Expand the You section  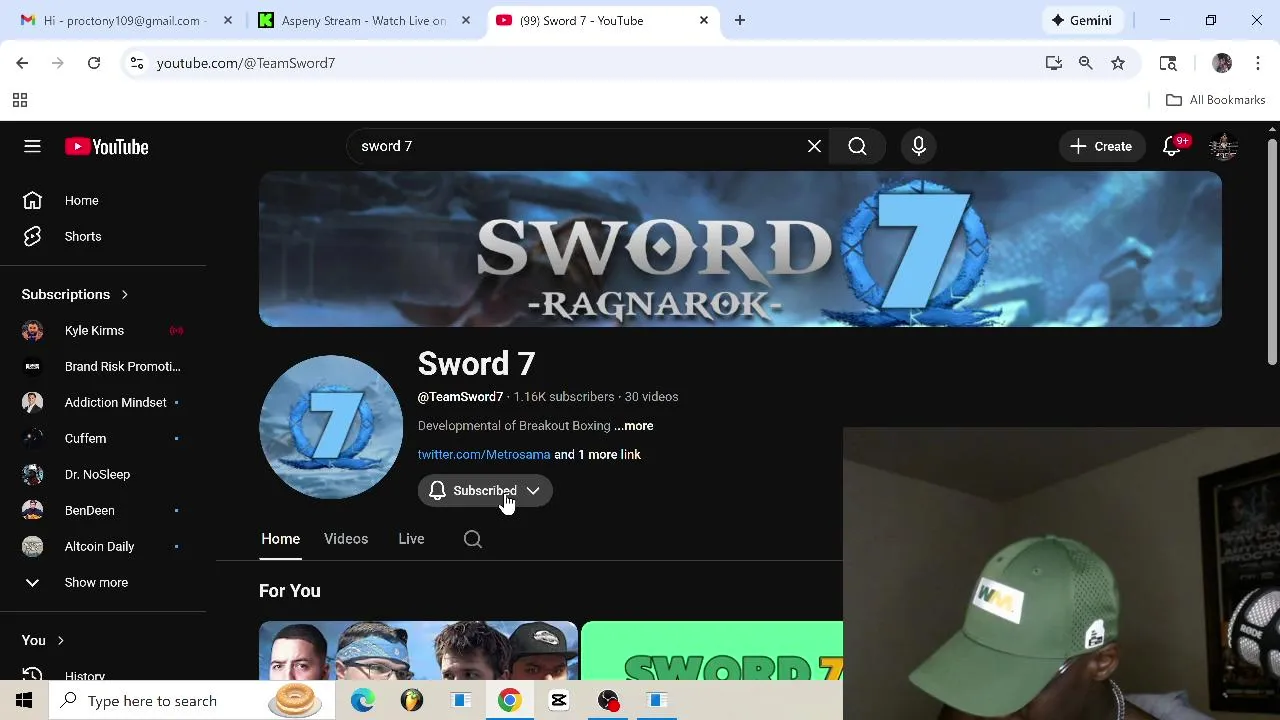tap(43, 640)
